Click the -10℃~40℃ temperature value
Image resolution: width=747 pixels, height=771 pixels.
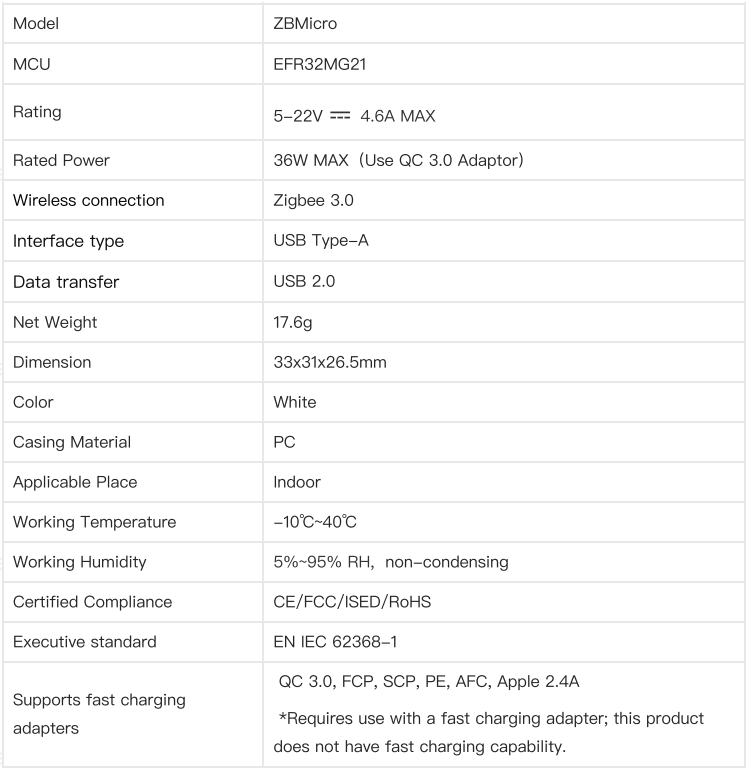pos(315,522)
